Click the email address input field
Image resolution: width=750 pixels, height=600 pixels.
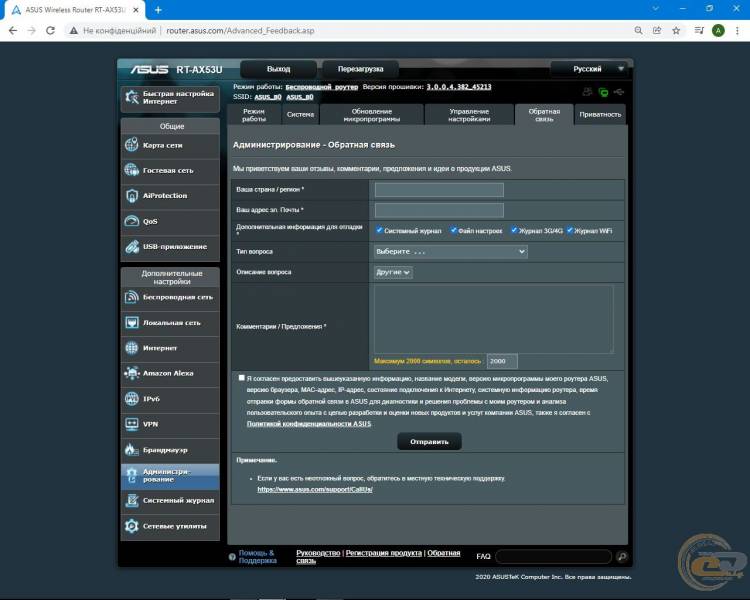(x=439, y=210)
